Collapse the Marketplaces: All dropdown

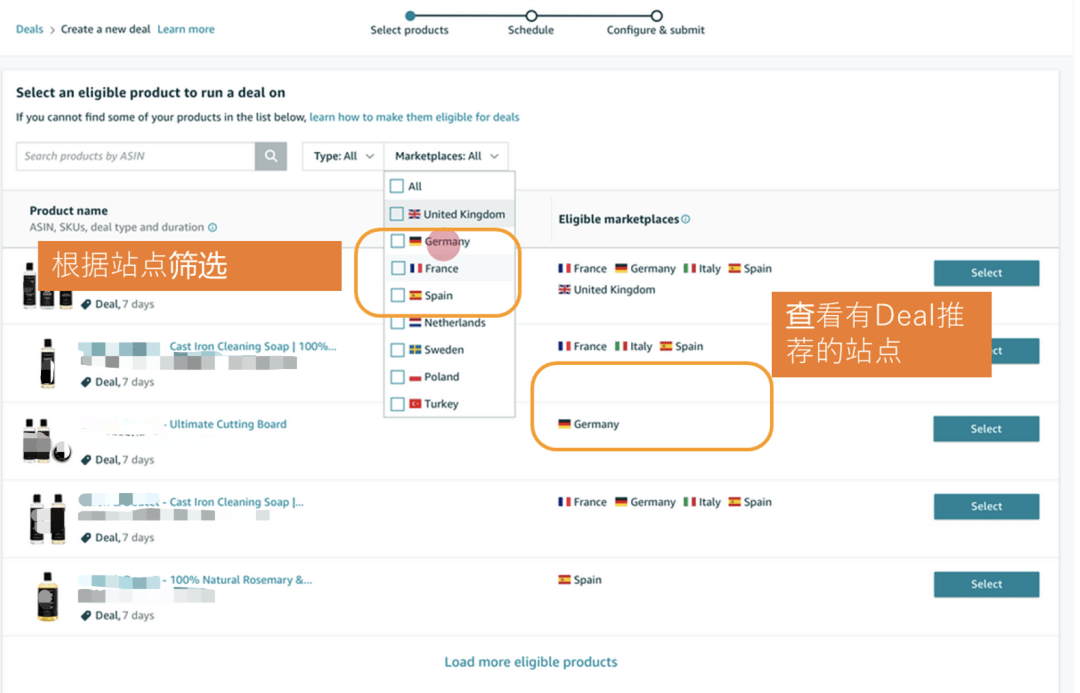tap(446, 156)
